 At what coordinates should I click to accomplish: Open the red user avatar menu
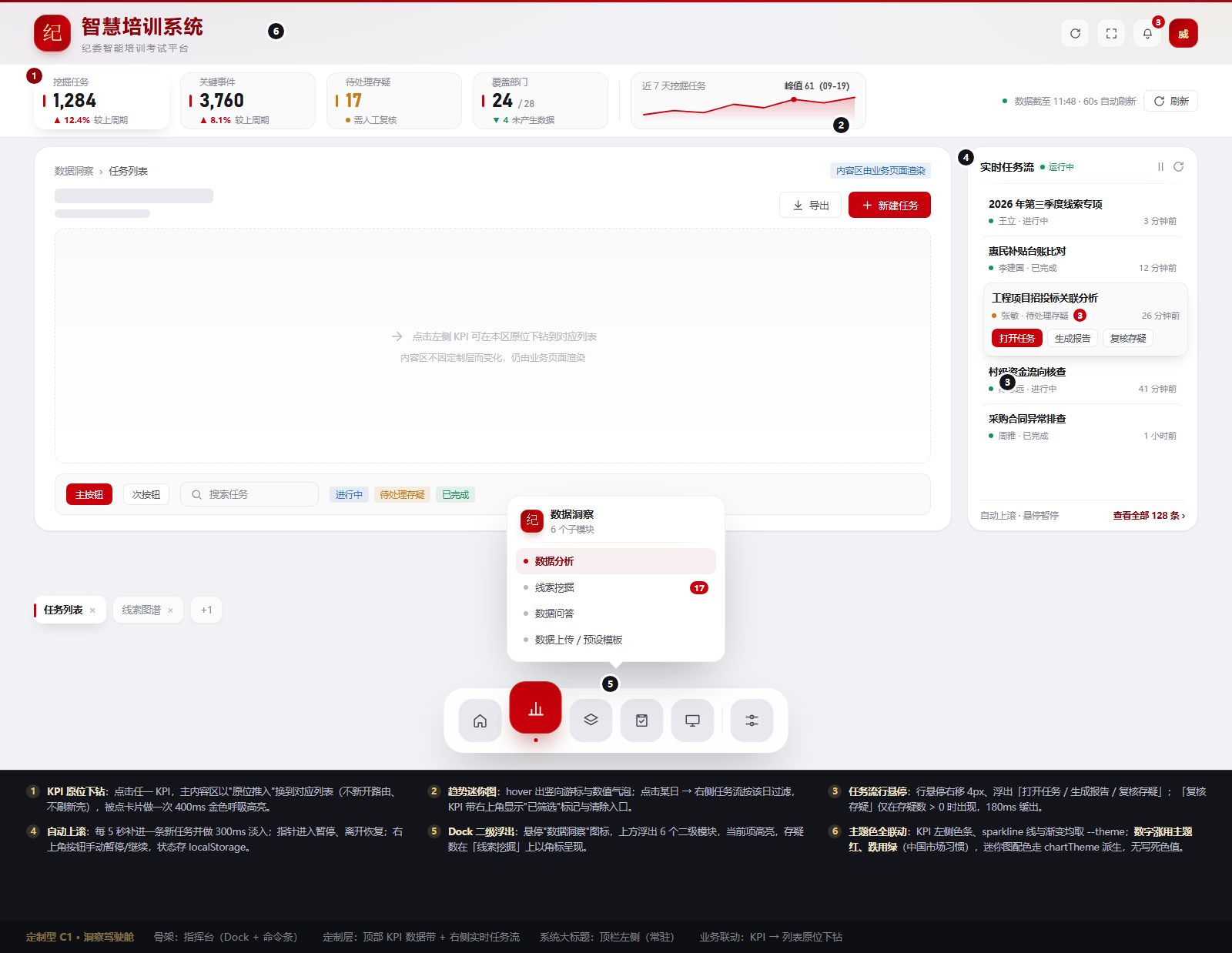1183,33
